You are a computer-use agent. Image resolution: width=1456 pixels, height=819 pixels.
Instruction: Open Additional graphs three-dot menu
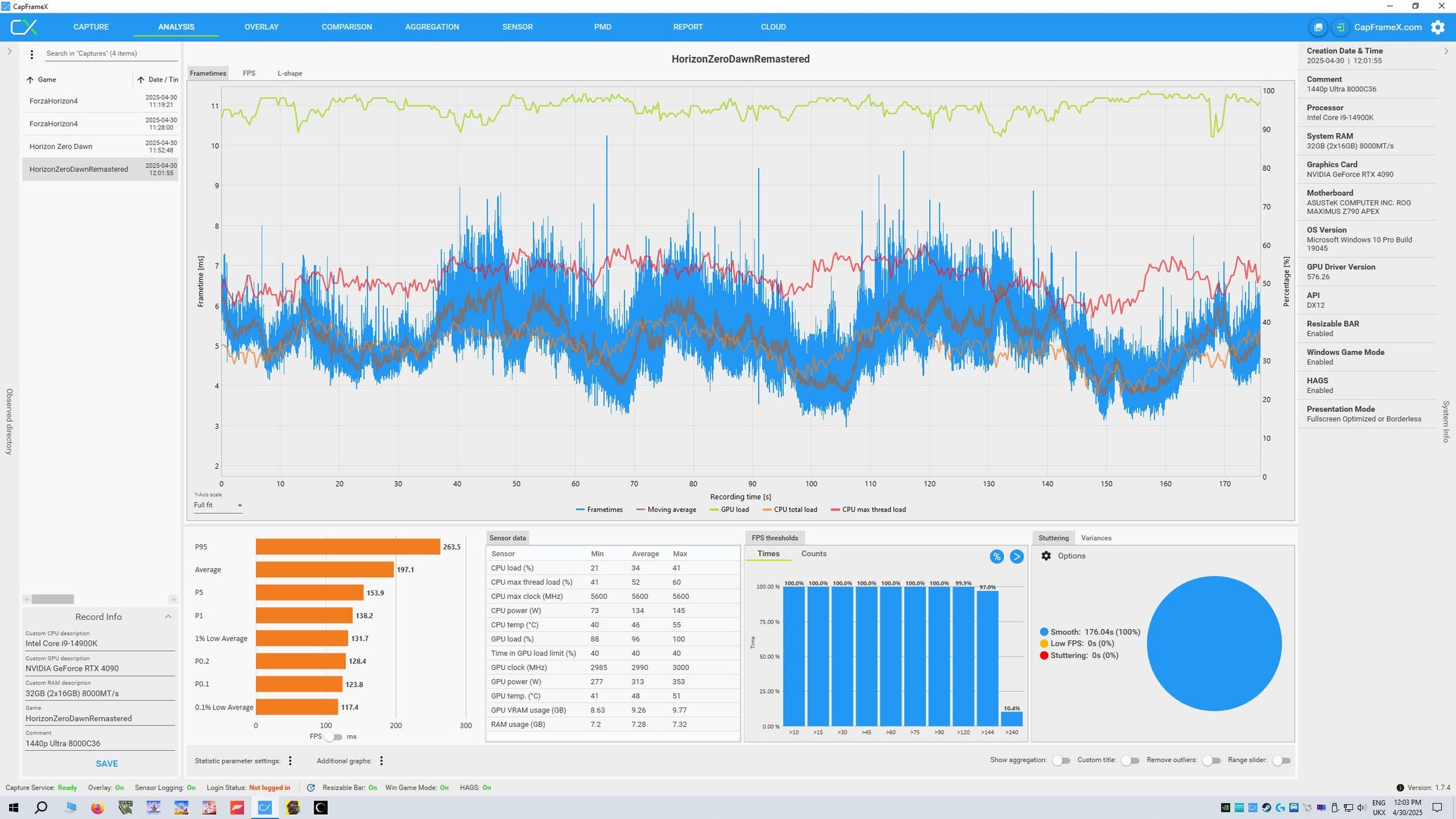pos(382,761)
